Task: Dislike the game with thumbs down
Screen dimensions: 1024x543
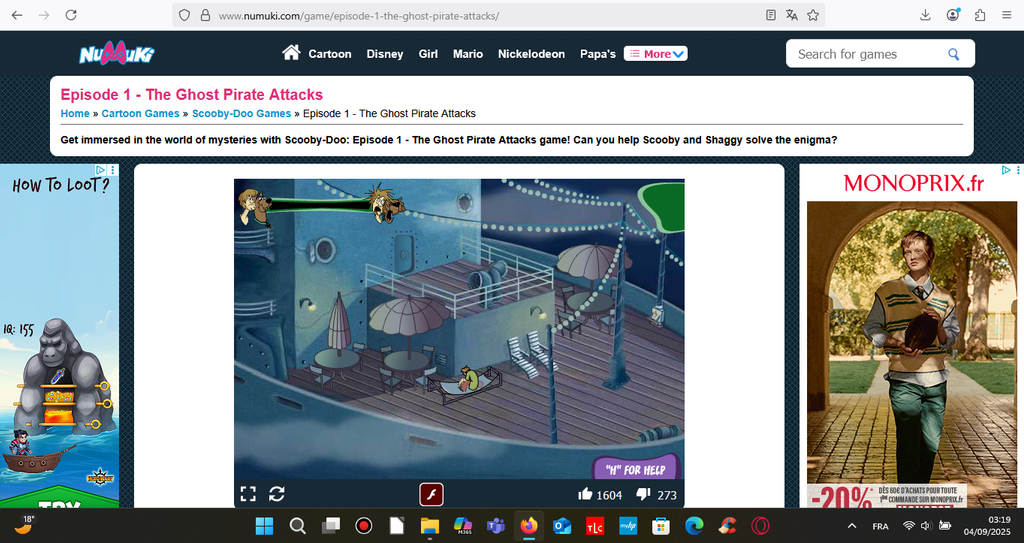Action: click(x=644, y=494)
